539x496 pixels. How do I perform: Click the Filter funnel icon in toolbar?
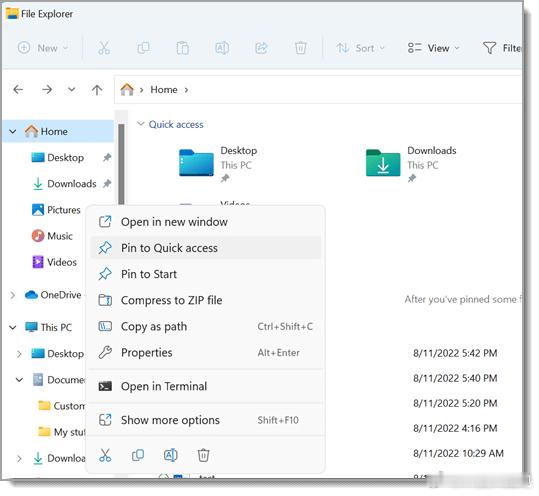[489, 48]
